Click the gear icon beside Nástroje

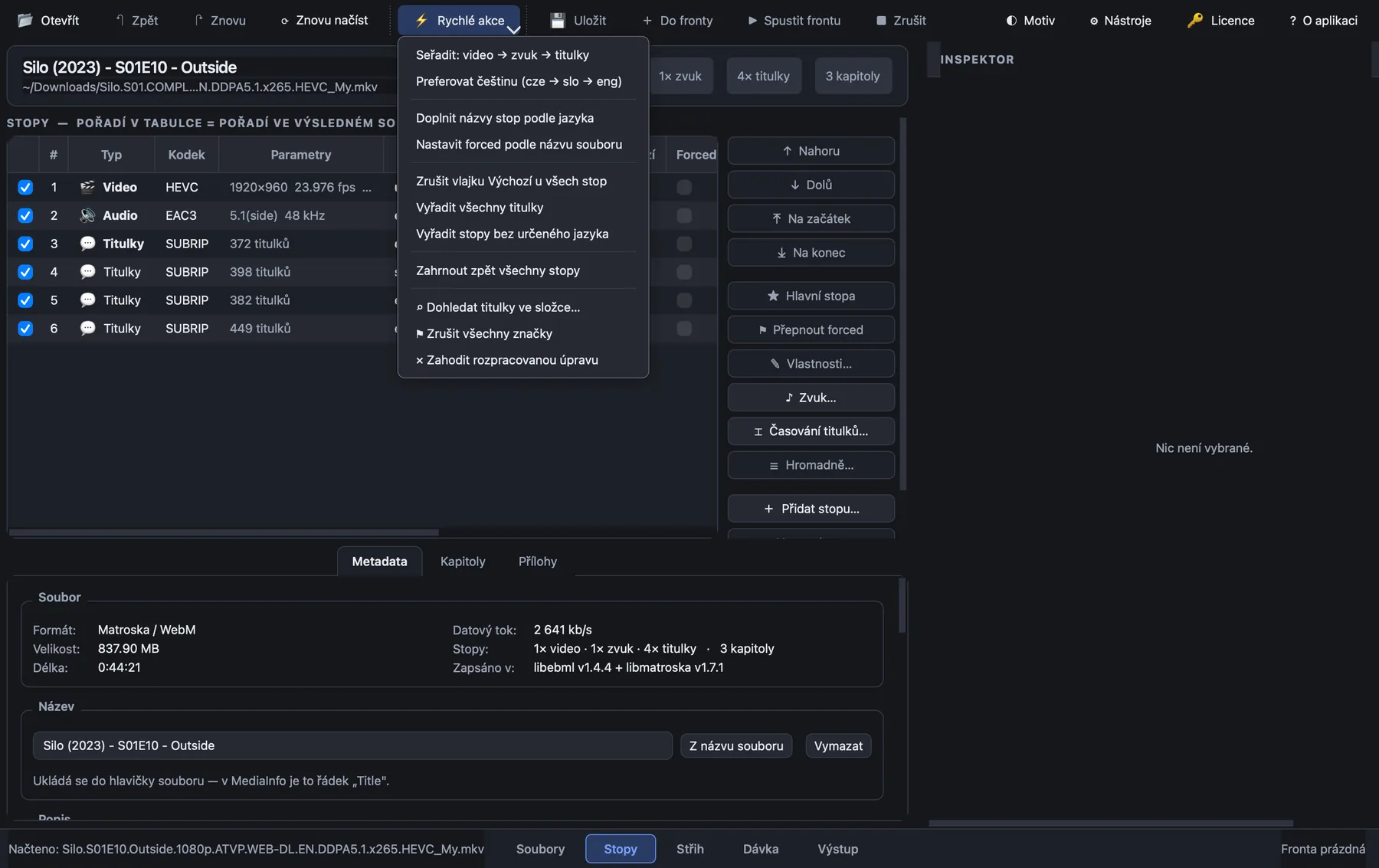click(1094, 21)
